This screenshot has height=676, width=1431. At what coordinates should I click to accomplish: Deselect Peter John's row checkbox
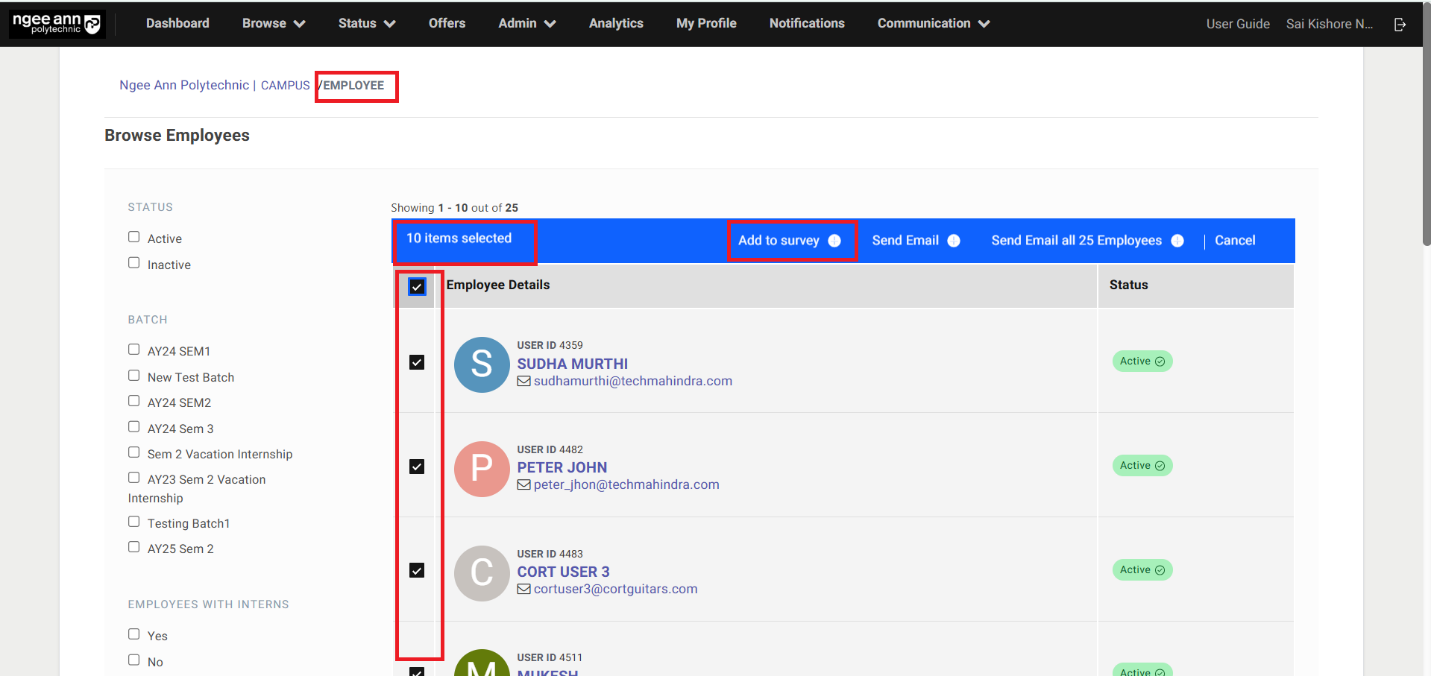click(417, 467)
